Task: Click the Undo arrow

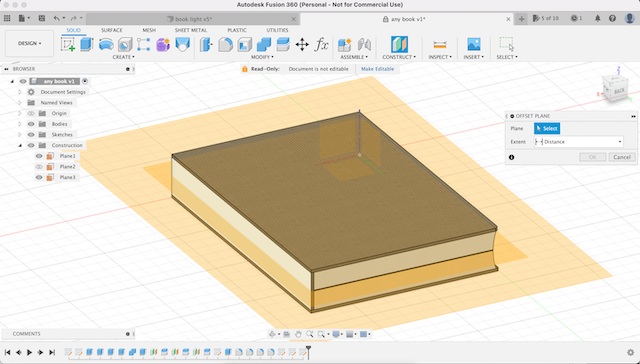Action: 56,18
